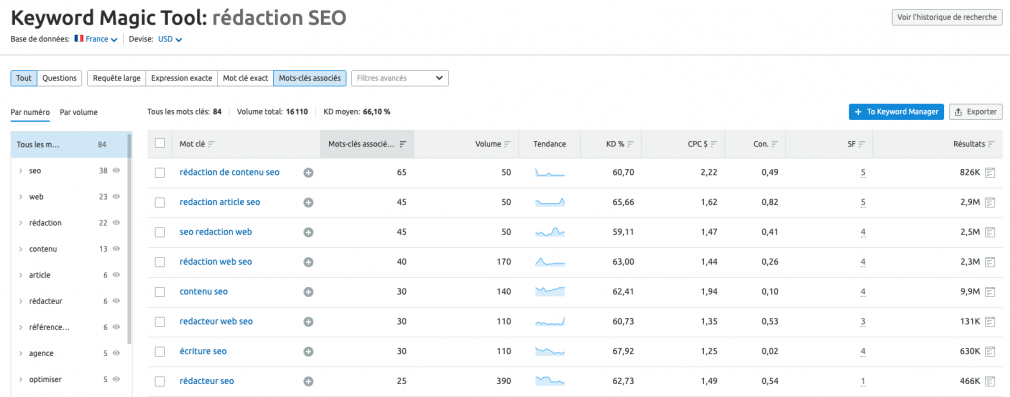Open SERP results icon for 2,9M row
This screenshot has width=1010, height=397.
click(991, 202)
